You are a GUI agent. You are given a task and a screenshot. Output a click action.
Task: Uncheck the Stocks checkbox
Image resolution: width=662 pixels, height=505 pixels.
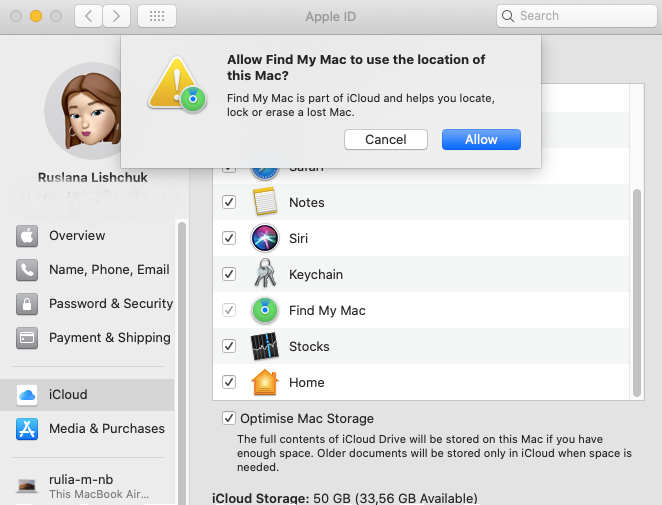click(x=229, y=346)
